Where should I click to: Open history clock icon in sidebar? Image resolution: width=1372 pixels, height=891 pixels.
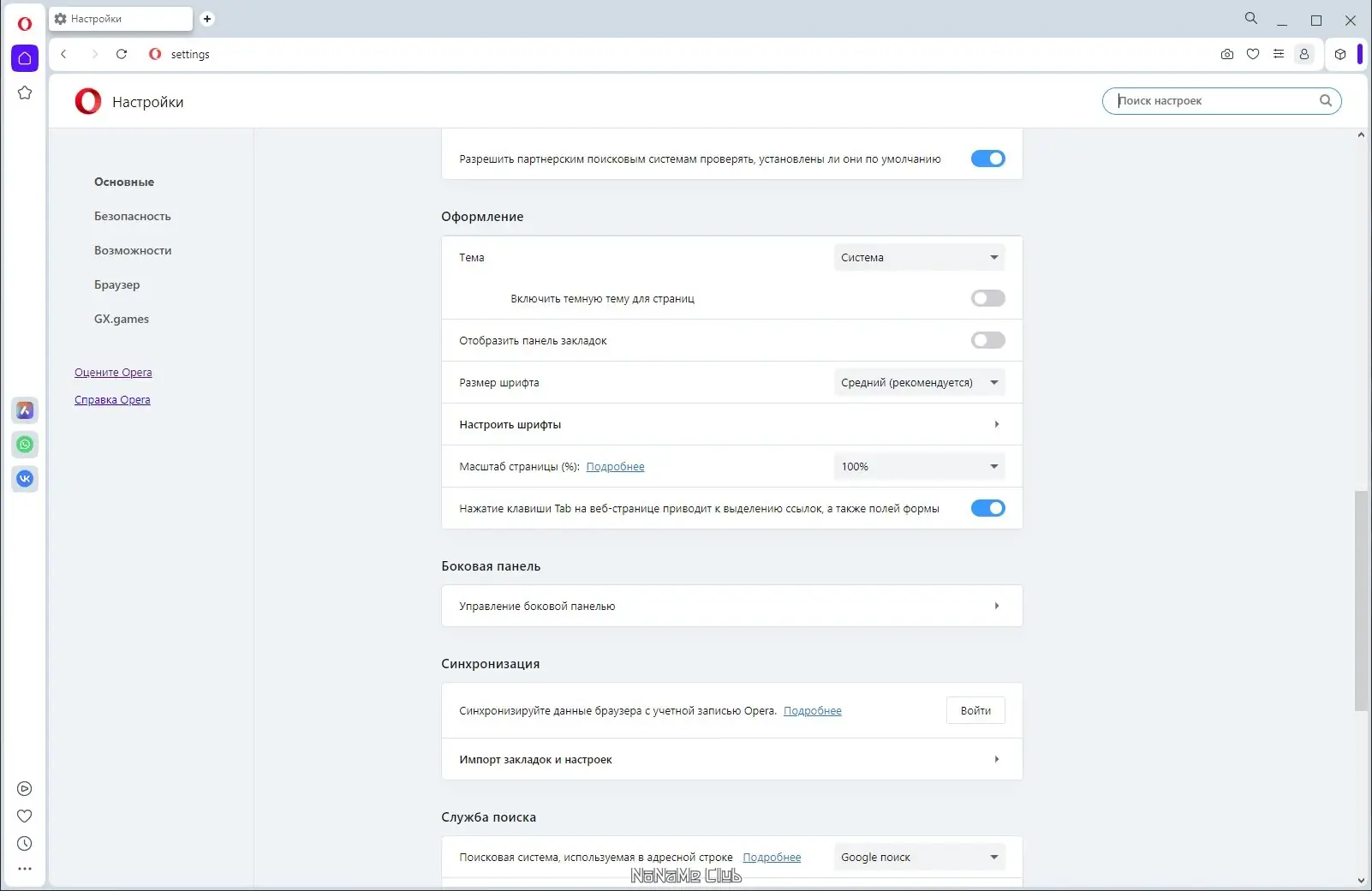(25, 844)
